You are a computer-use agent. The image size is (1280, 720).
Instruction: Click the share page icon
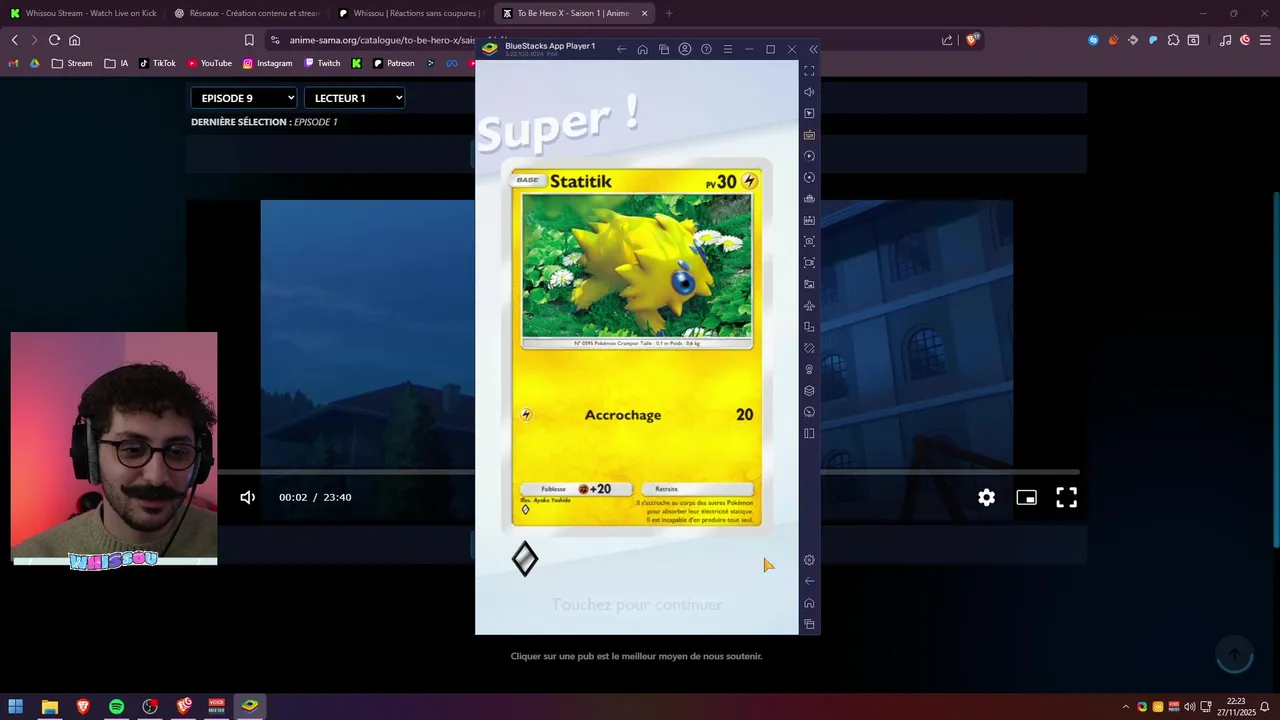(x=947, y=40)
